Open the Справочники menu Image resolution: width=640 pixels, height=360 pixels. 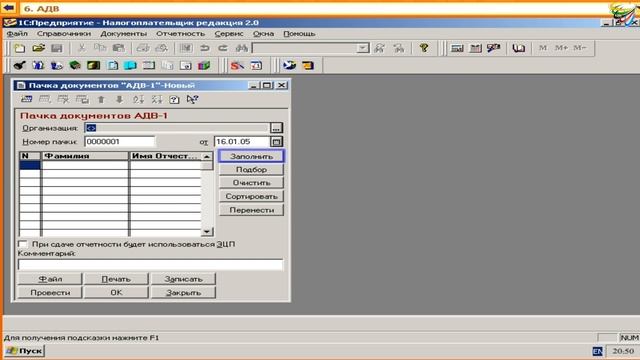(x=64, y=33)
